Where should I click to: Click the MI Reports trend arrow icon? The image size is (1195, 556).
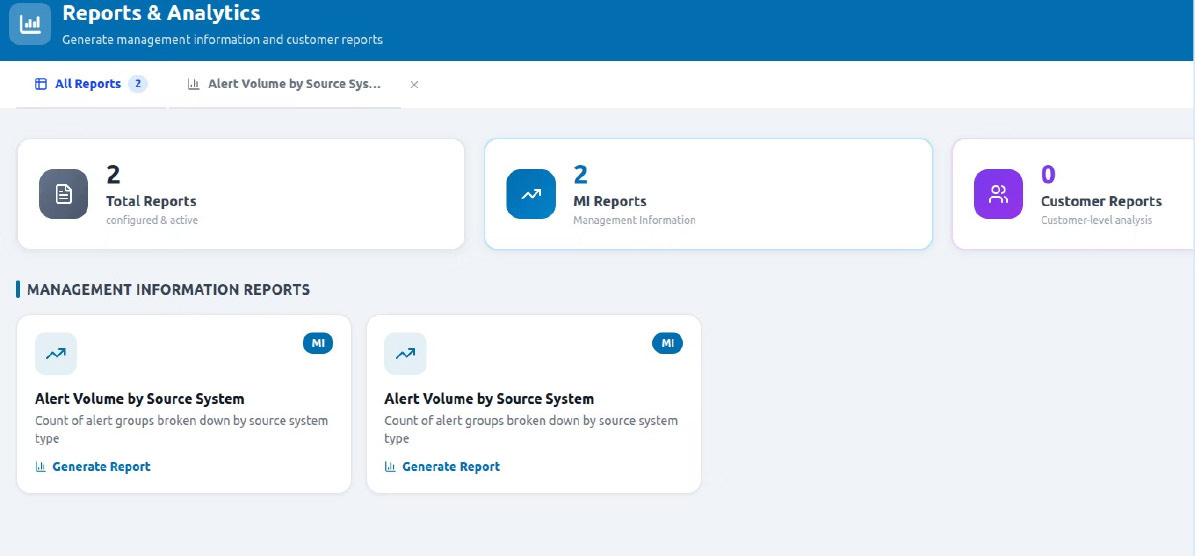[531, 194]
